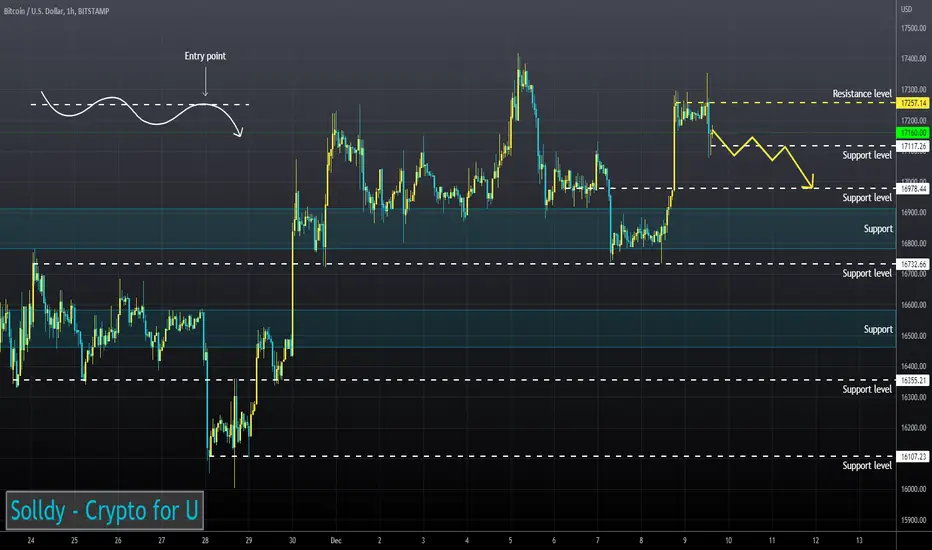The width and height of the screenshot is (932, 550).
Task: Click date 11 on the time axis
Action: tap(772, 540)
